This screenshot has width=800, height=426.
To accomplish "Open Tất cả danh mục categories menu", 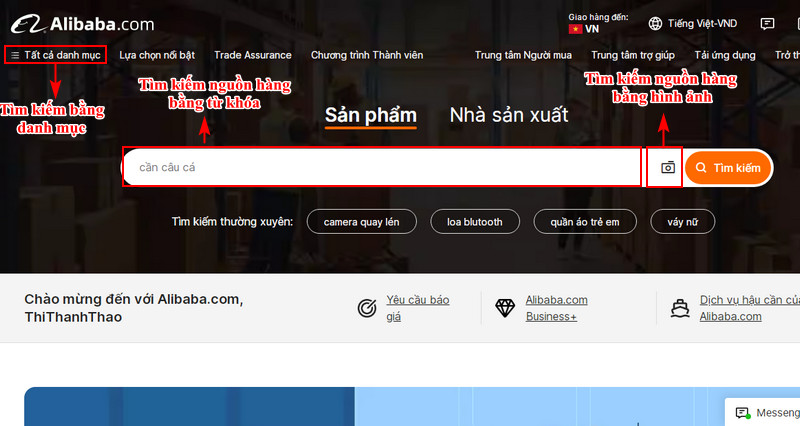I will click(56, 55).
